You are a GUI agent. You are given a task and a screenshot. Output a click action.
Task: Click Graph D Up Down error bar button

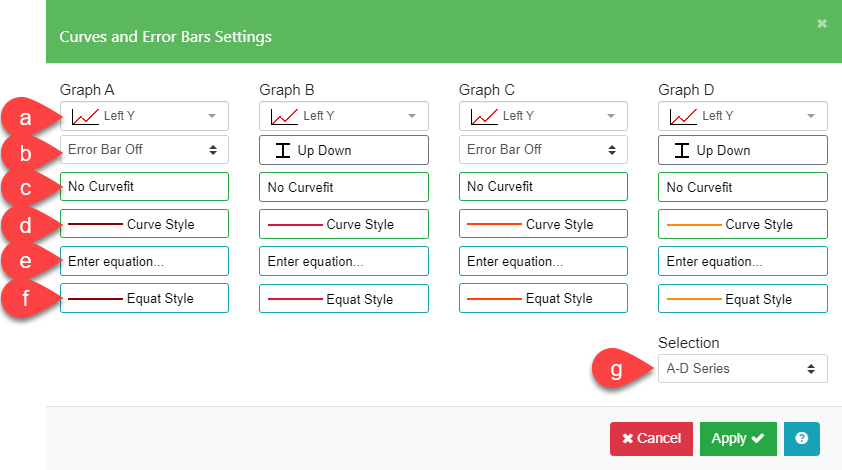tap(742, 150)
